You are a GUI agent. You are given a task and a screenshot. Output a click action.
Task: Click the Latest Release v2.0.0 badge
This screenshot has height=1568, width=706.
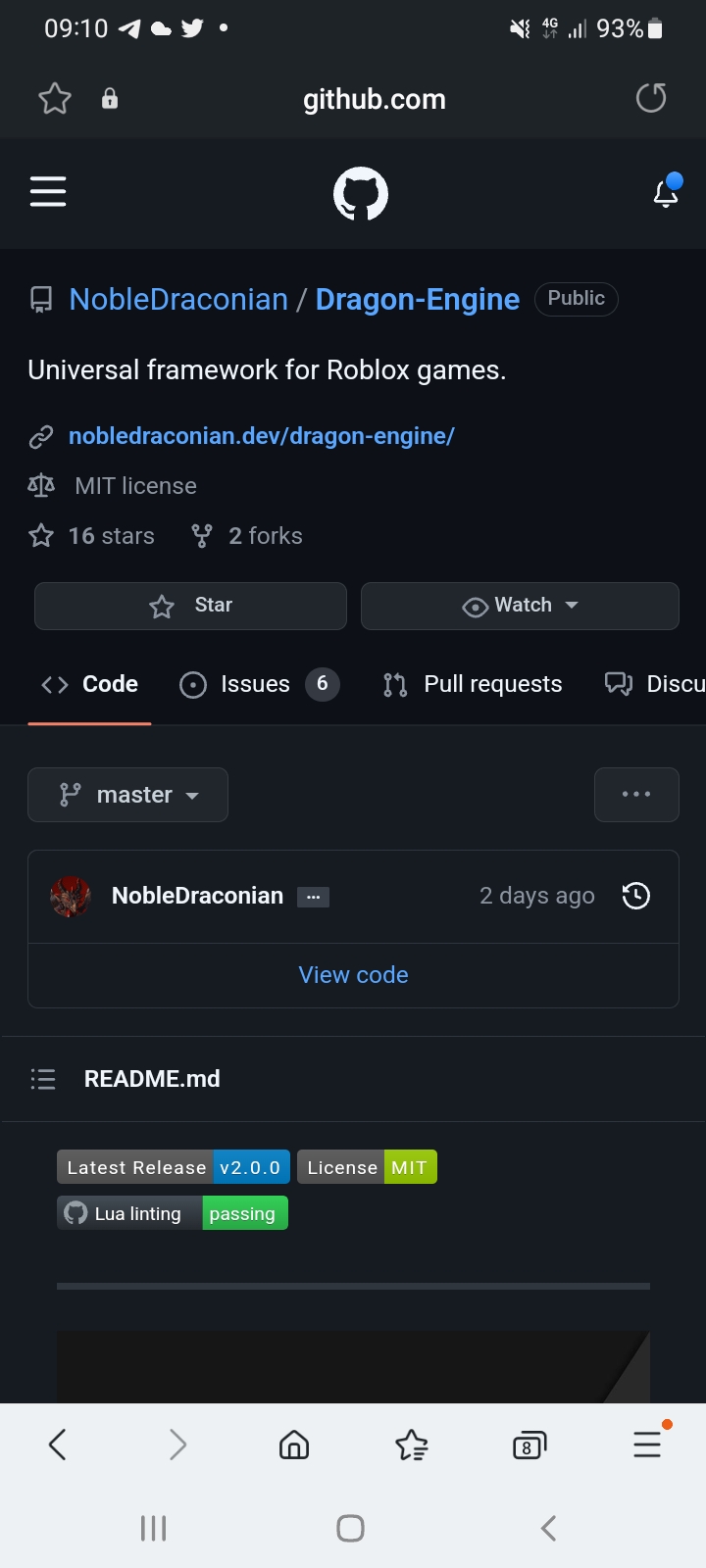[174, 1167]
